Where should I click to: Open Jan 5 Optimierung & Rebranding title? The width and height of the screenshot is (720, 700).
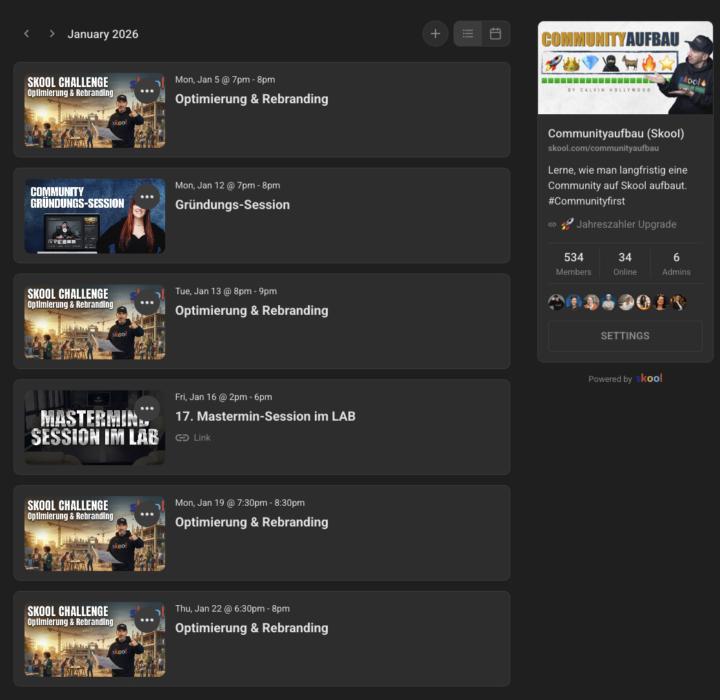[252, 99]
